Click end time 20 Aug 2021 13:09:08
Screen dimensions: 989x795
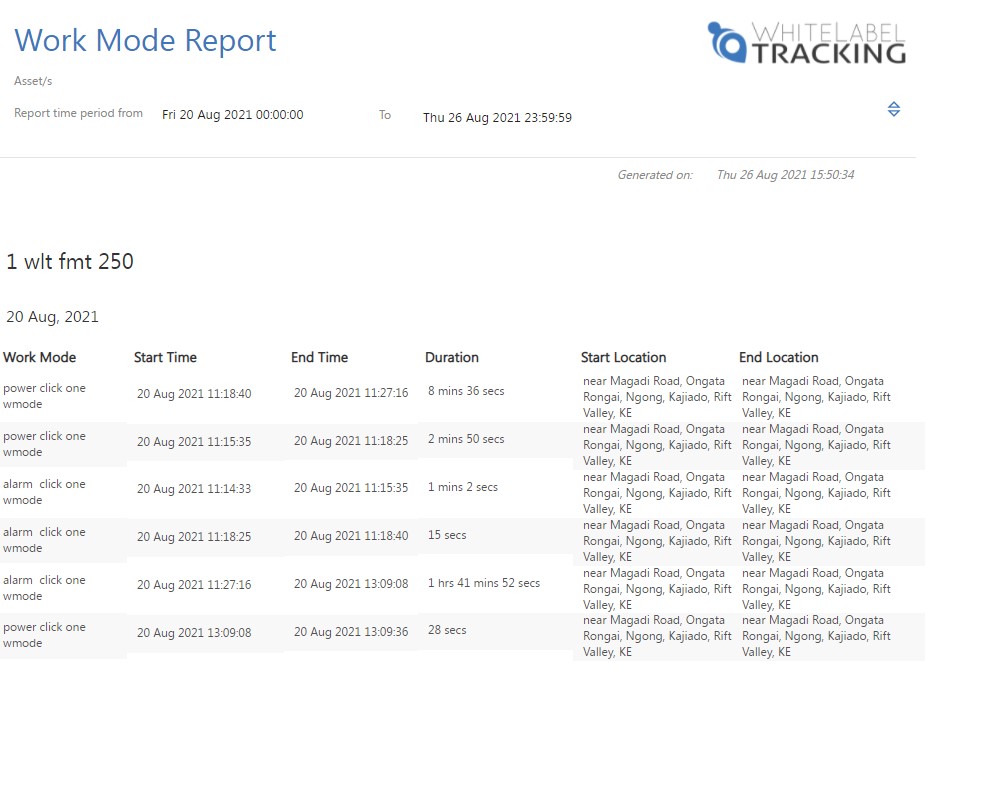[351, 584]
